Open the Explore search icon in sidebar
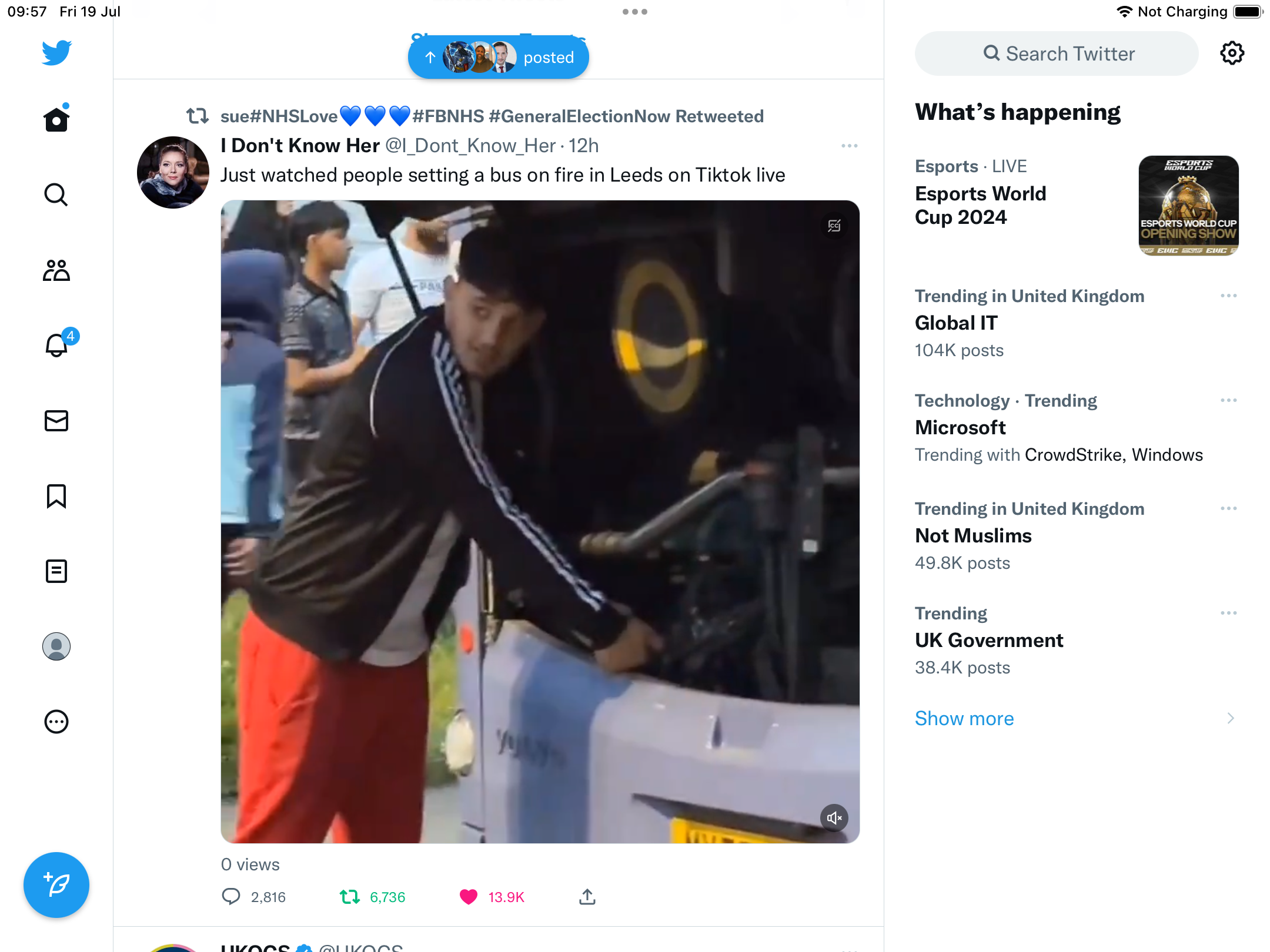1270x952 pixels. (56, 195)
